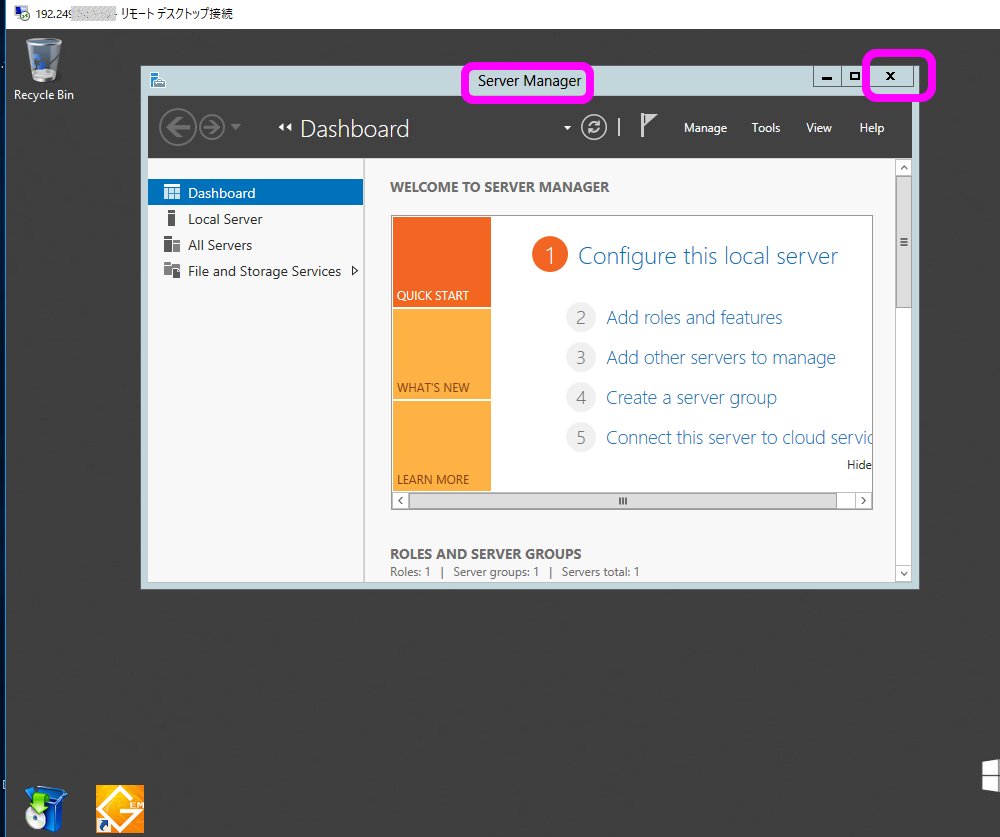Click the main pane scroll up arrow
Viewport: 1000px width, 837px height.
click(903, 168)
